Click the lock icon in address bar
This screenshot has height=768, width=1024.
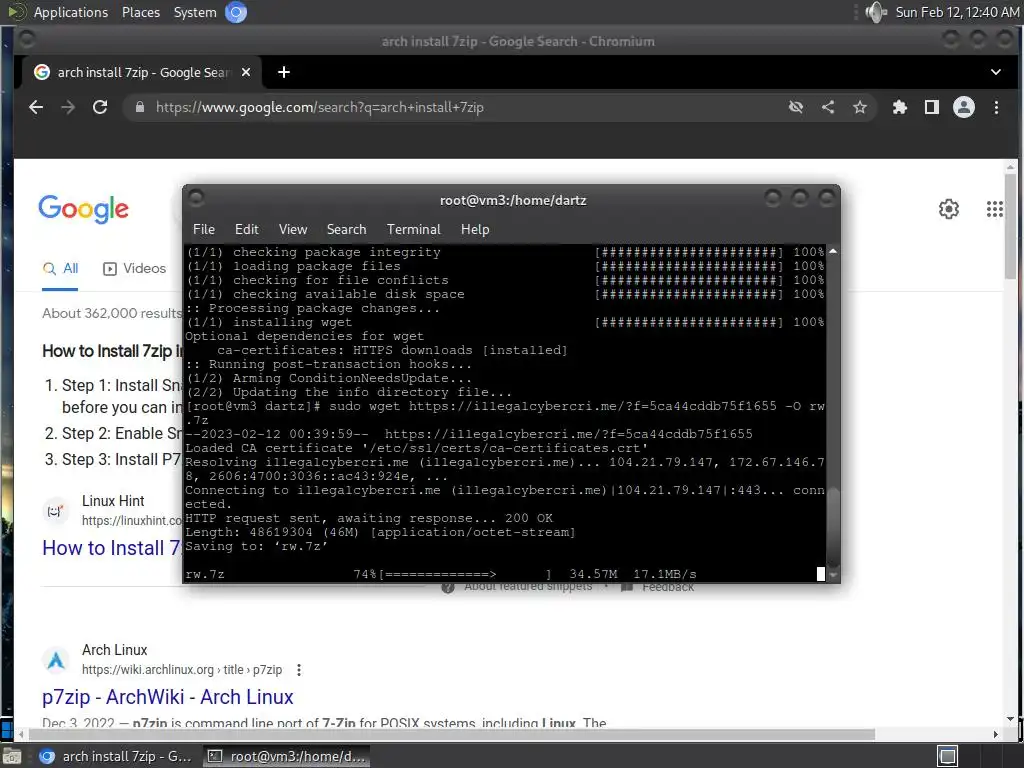click(x=140, y=107)
